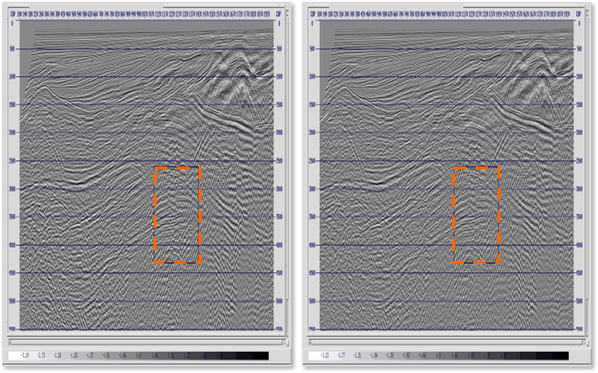
Task: Click the right panel's grayscale amplitude color bar
Action: point(439,356)
